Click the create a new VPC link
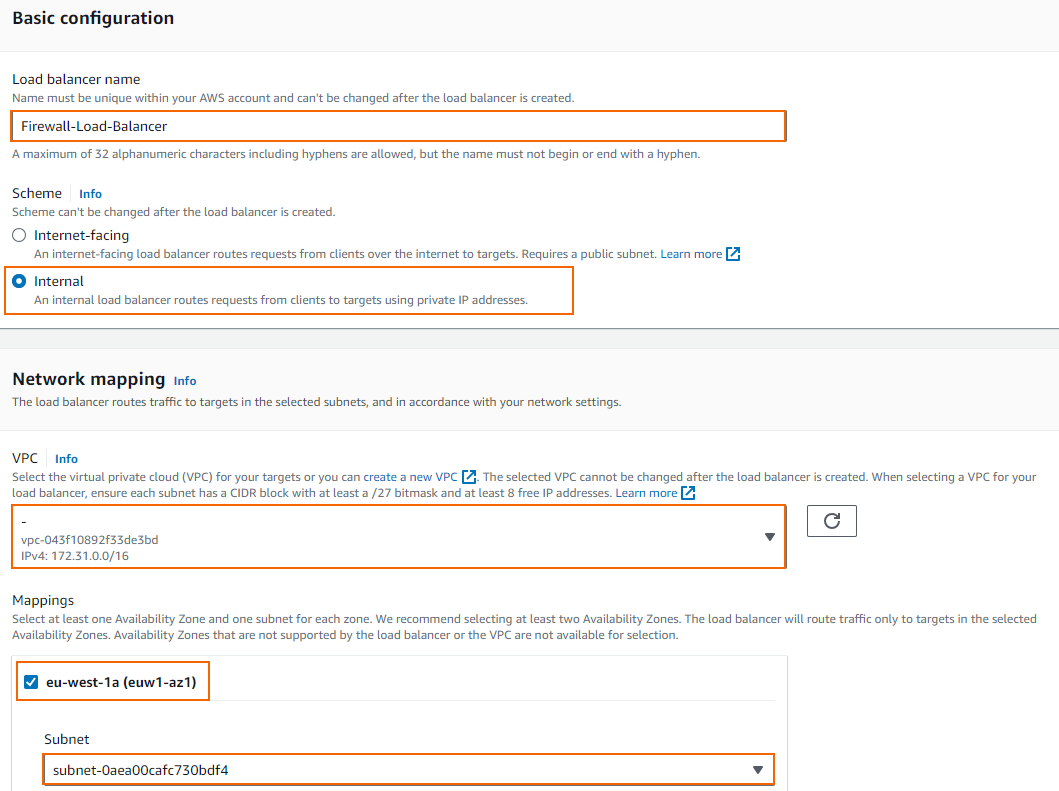 (x=411, y=477)
